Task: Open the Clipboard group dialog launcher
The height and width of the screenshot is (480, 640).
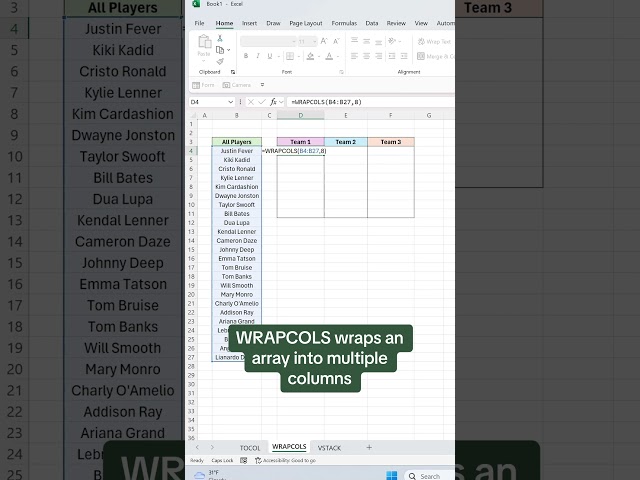Action: (x=233, y=72)
